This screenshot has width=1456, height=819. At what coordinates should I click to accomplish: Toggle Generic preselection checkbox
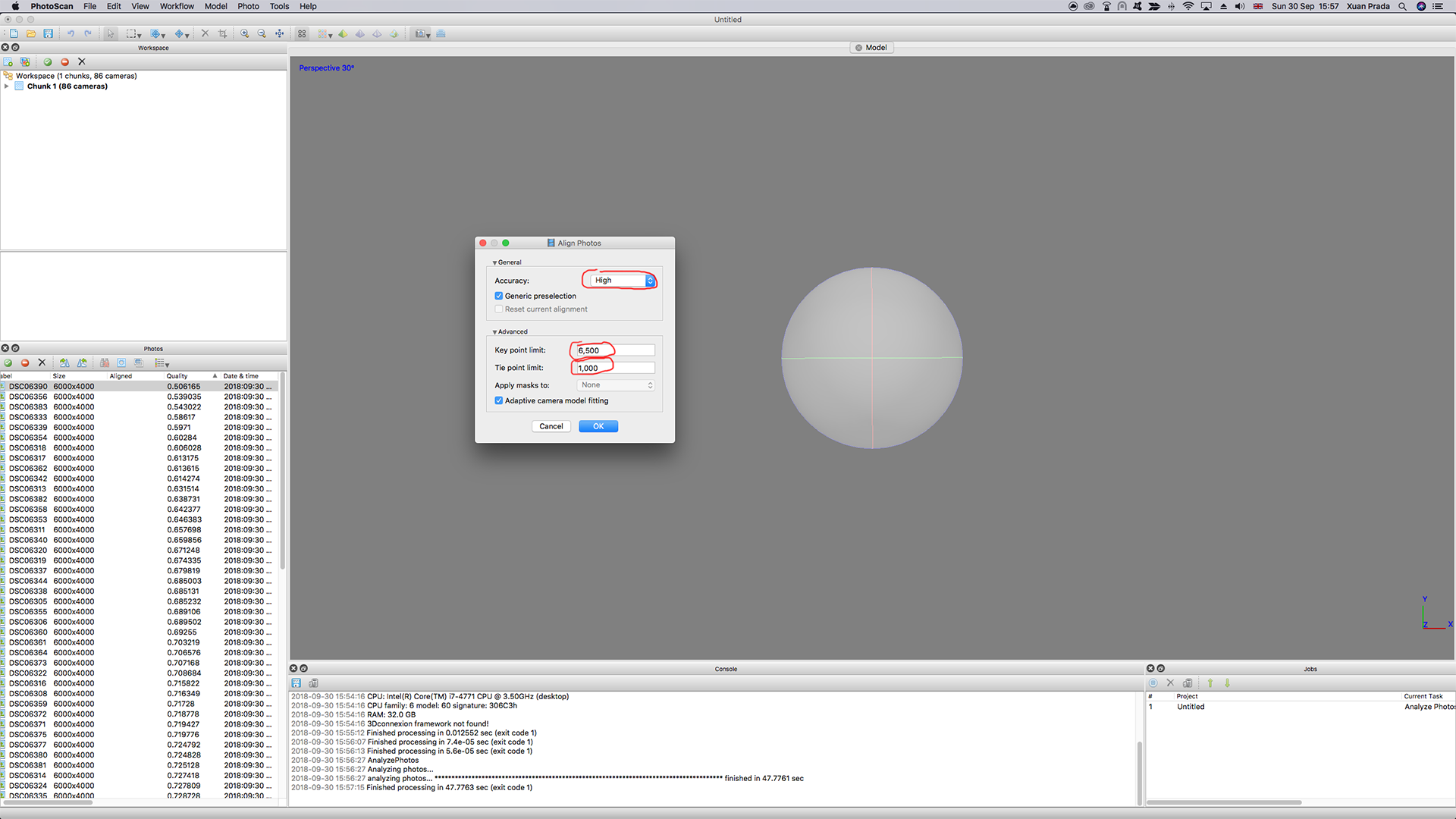pos(499,296)
